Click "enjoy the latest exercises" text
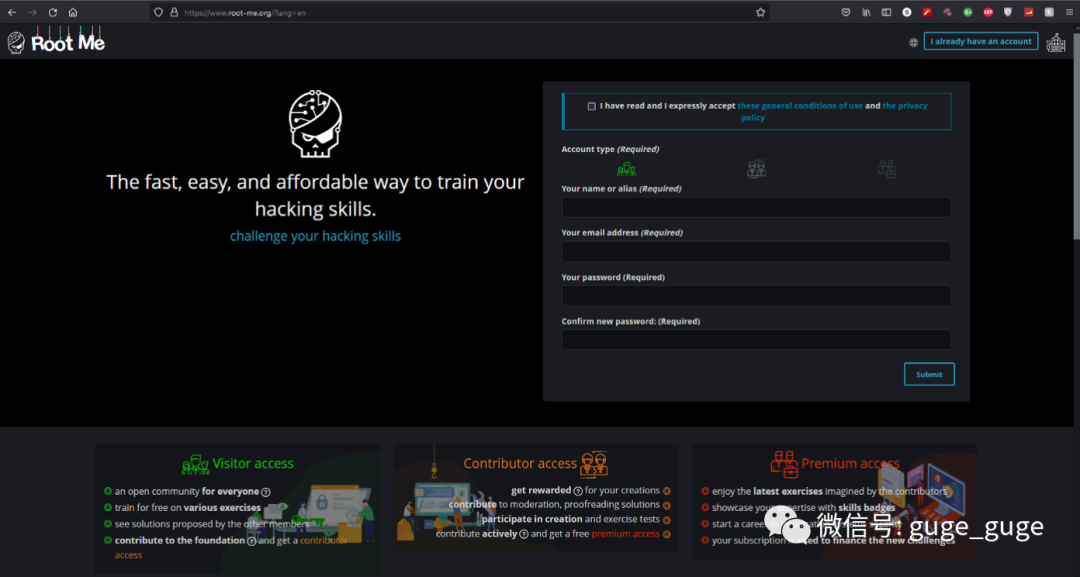The width and height of the screenshot is (1080, 577). [x=767, y=491]
